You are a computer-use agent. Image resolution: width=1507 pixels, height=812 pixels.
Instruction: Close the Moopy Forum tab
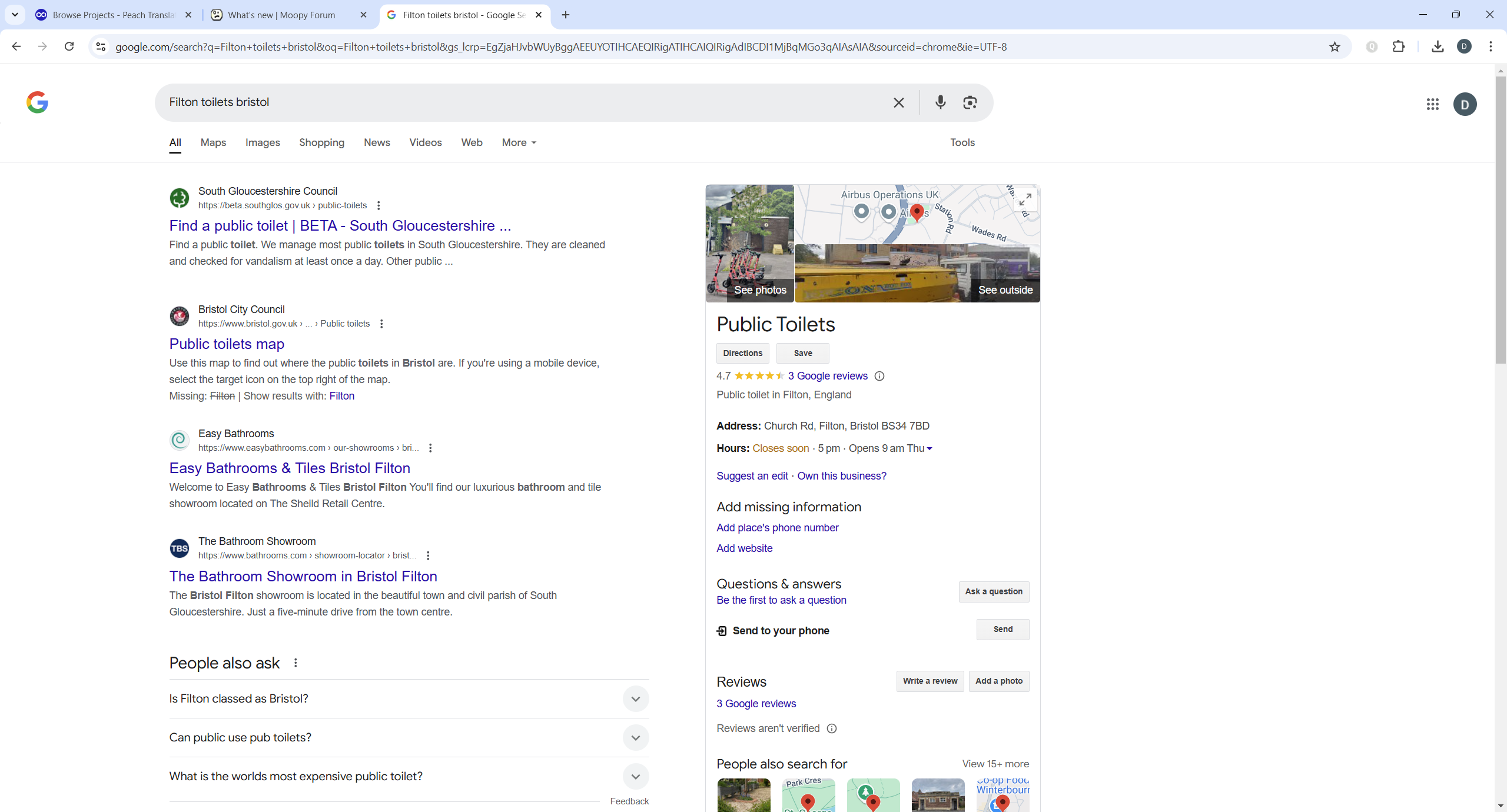pyautogui.click(x=363, y=15)
